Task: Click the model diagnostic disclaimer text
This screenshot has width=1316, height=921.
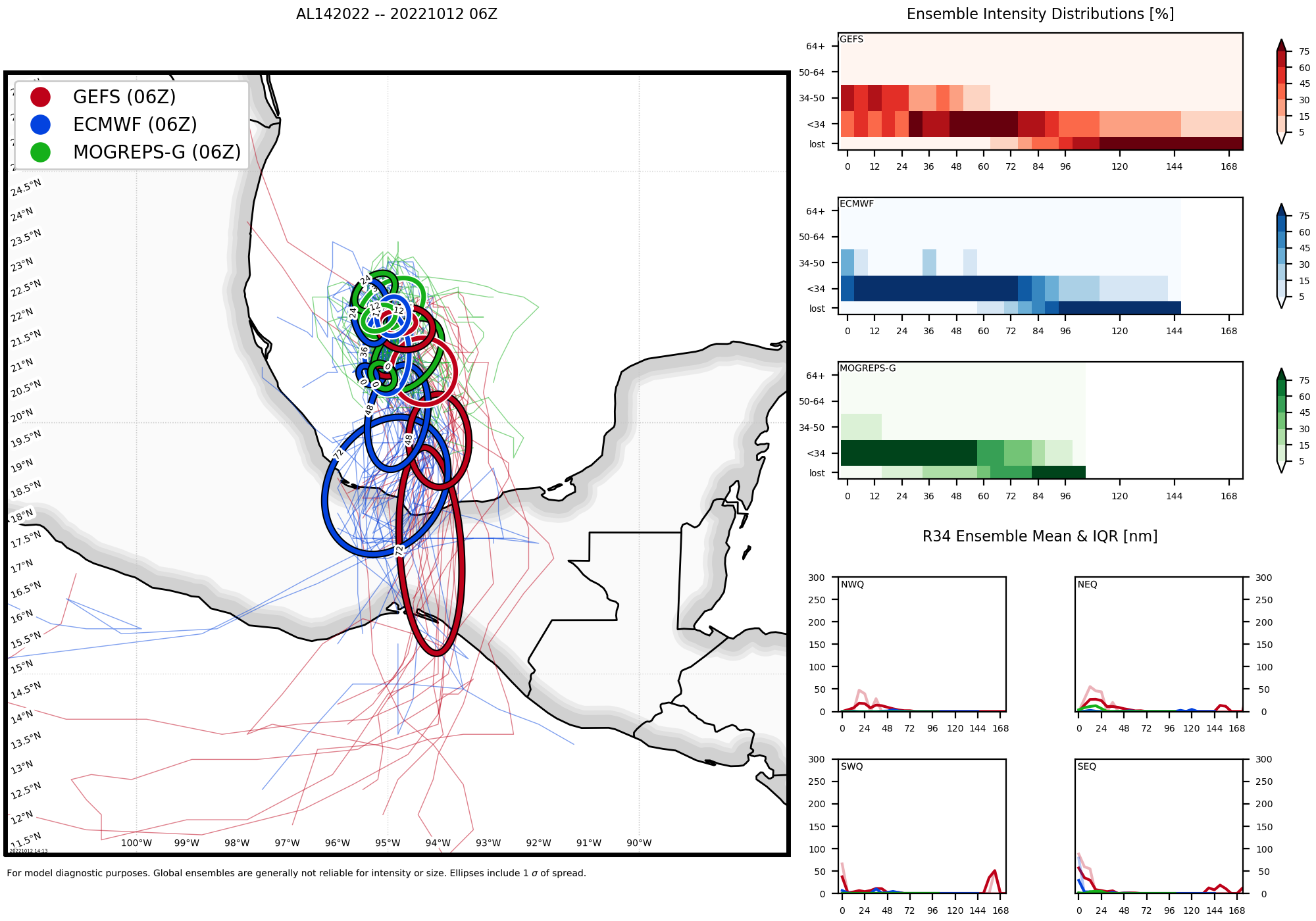Action: 296,873
